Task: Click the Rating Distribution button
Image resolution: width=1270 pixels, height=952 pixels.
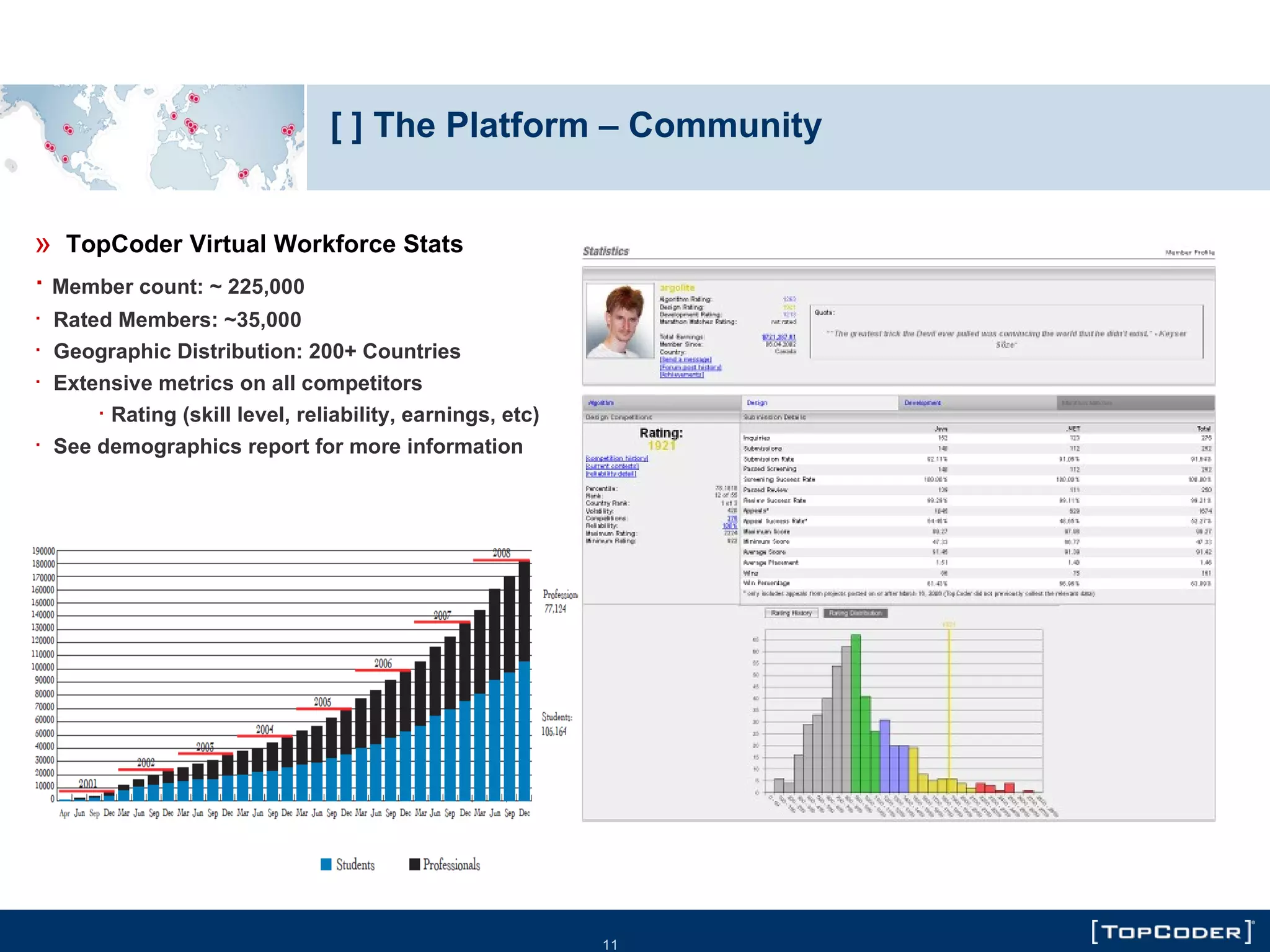Action: pyautogui.click(x=856, y=613)
